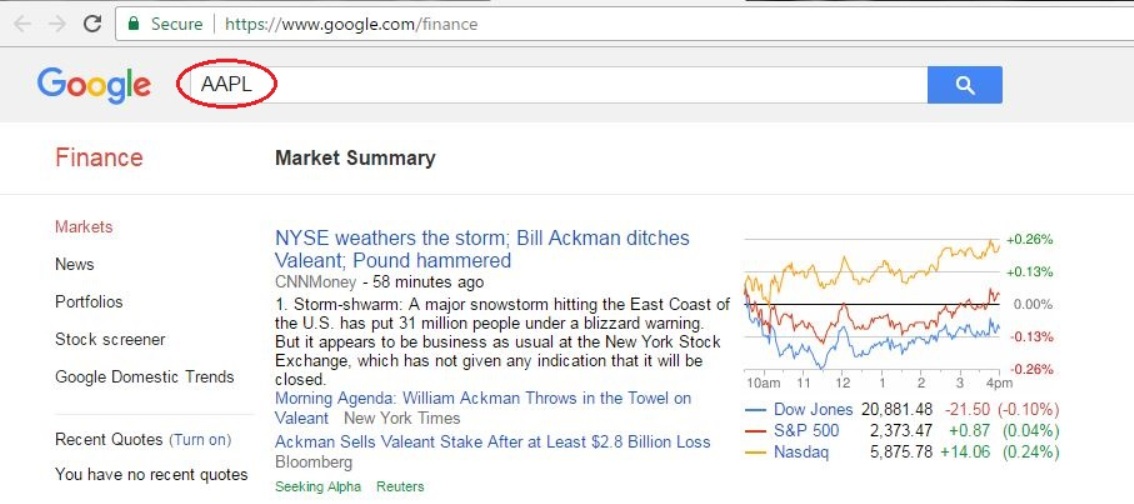Open the NYSE weathers the storm headline

point(482,249)
